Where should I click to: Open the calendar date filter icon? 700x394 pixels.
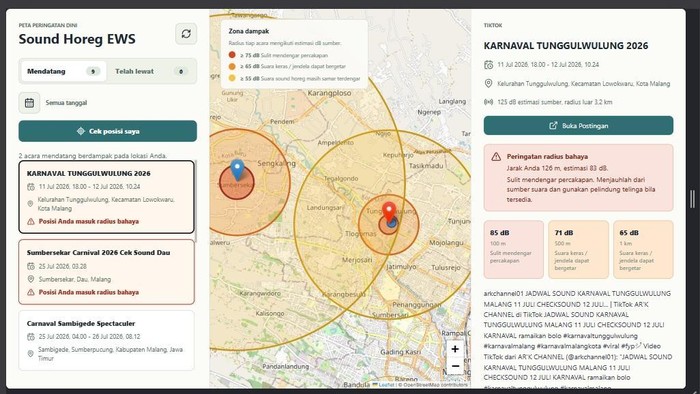pyautogui.click(x=29, y=103)
